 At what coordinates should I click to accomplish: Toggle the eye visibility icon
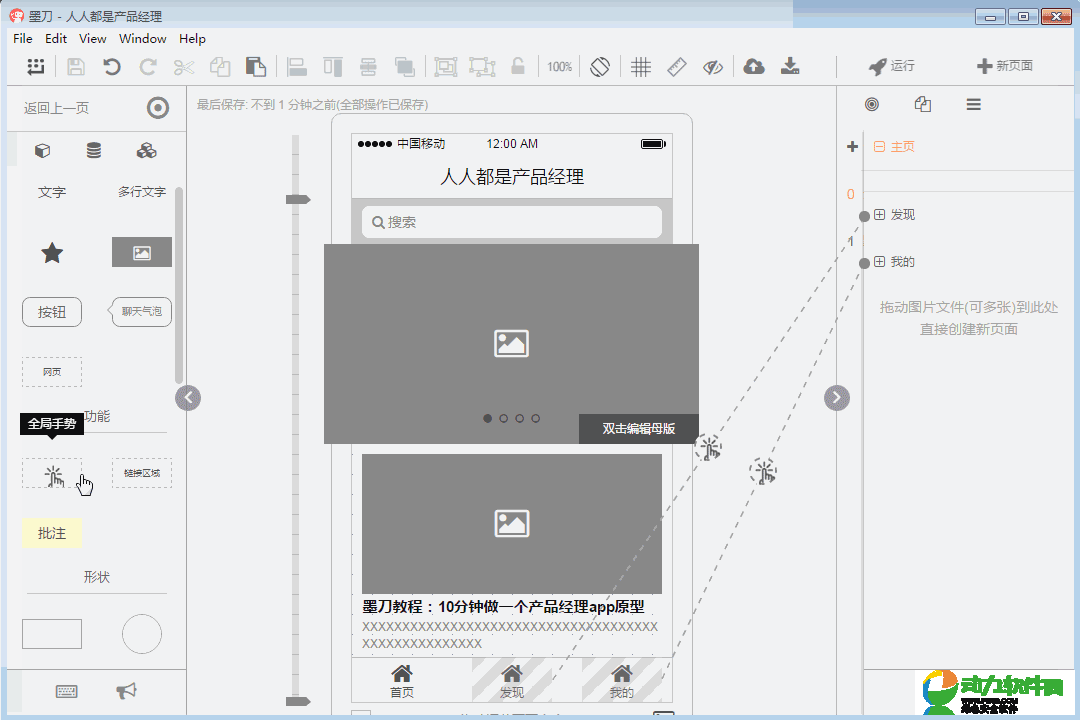coord(713,66)
